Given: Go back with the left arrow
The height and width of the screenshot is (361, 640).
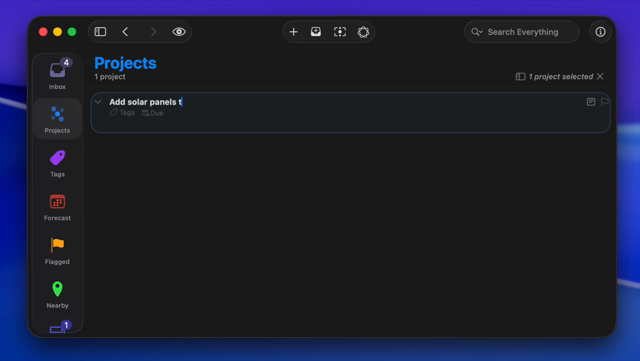Looking at the screenshot, I should (125, 32).
